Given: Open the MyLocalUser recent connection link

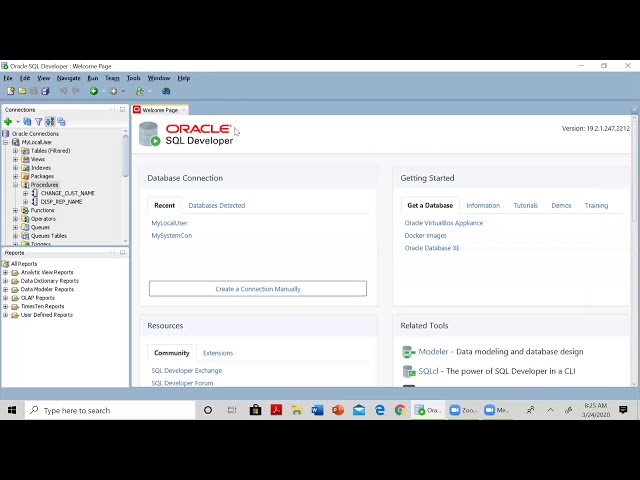Looking at the screenshot, I should click(x=169, y=223).
